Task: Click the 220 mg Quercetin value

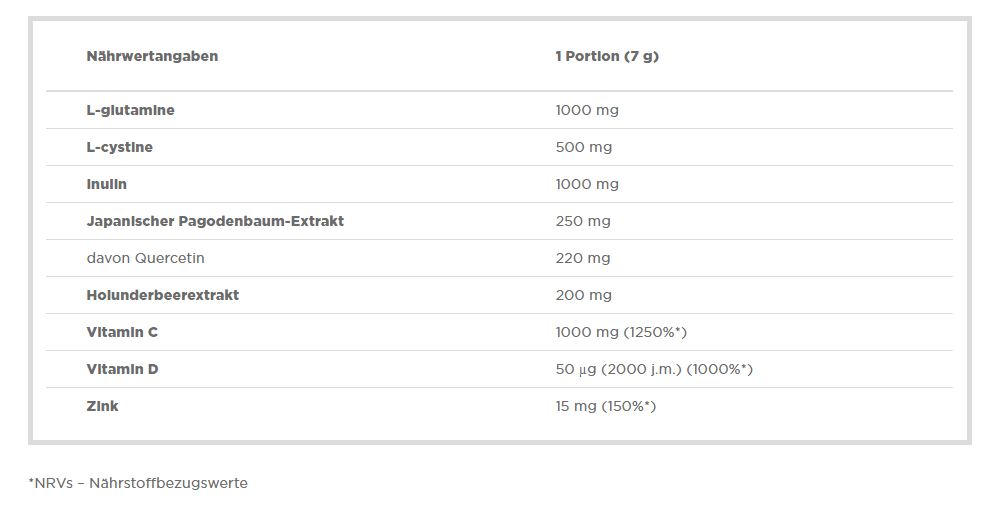Action: click(583, 259)
